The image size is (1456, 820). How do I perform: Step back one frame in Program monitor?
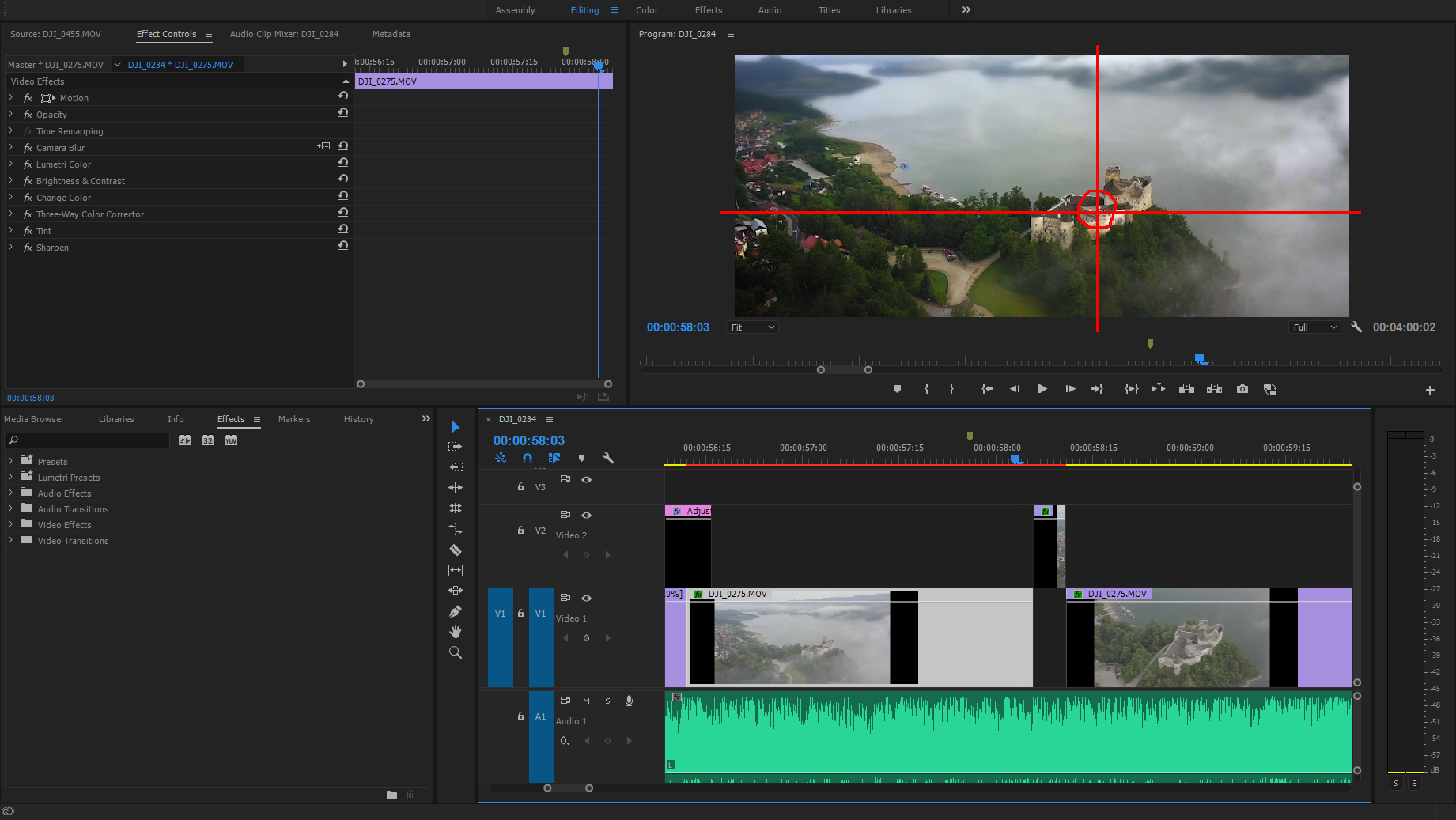click(1015, 389)
